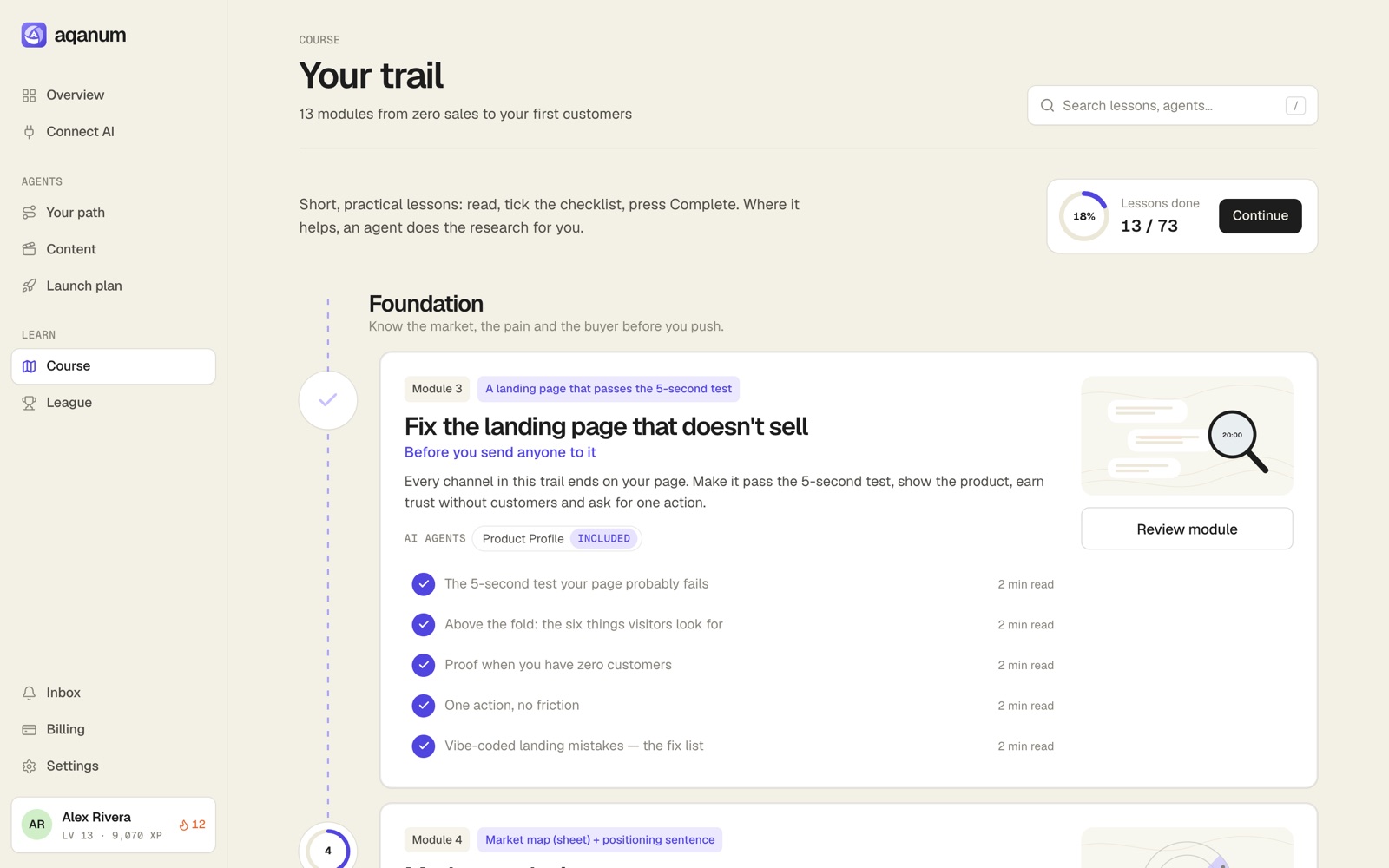This screenshot has width=1389, height=868.
Task: Open Overview via its grid icon
Action: pyautogui.click(x=30, y=95)
